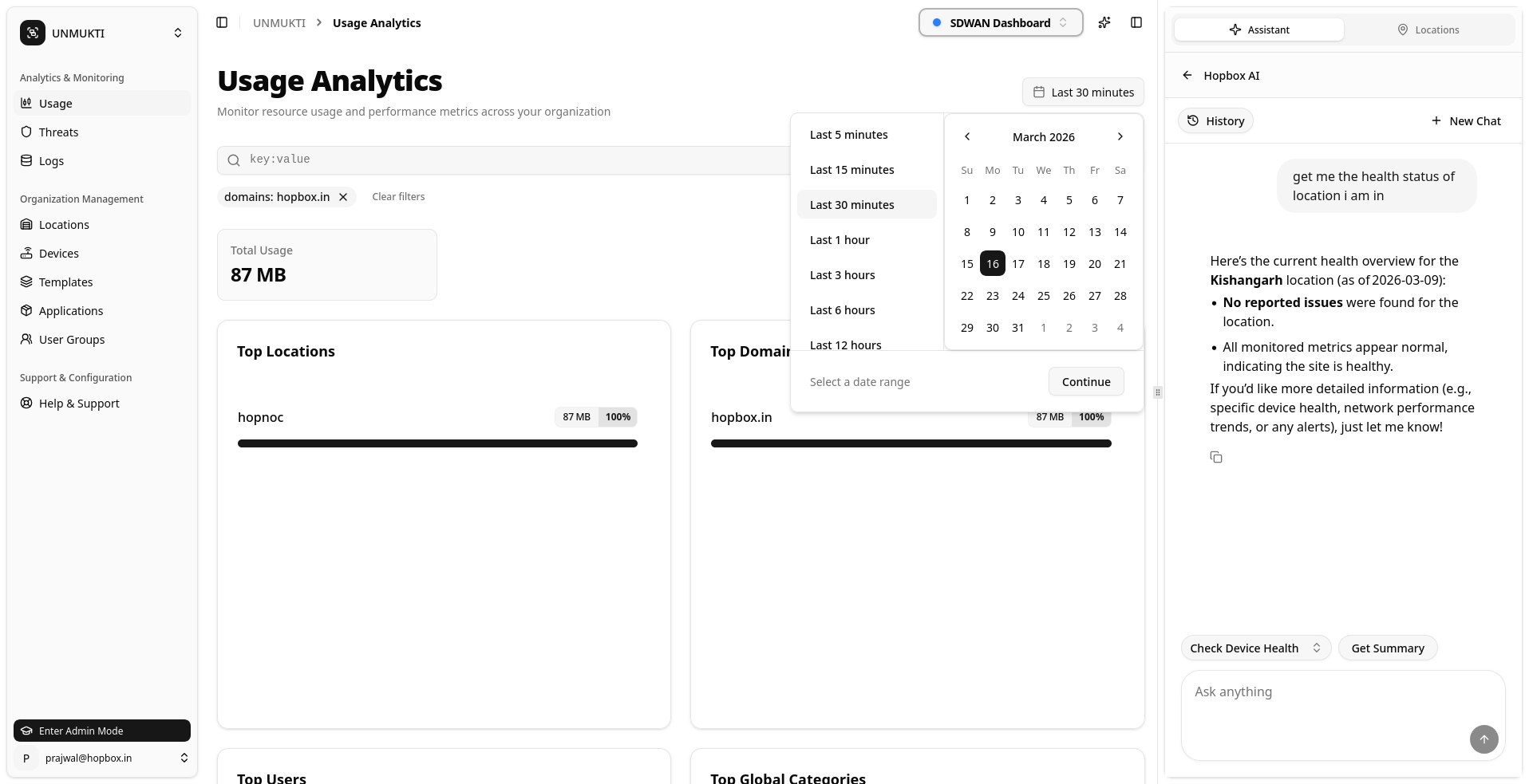The height and width of the screenshot is (784, 1529).
Task: Go back using Hopbox AI arrow
Action: (1187, 75)
